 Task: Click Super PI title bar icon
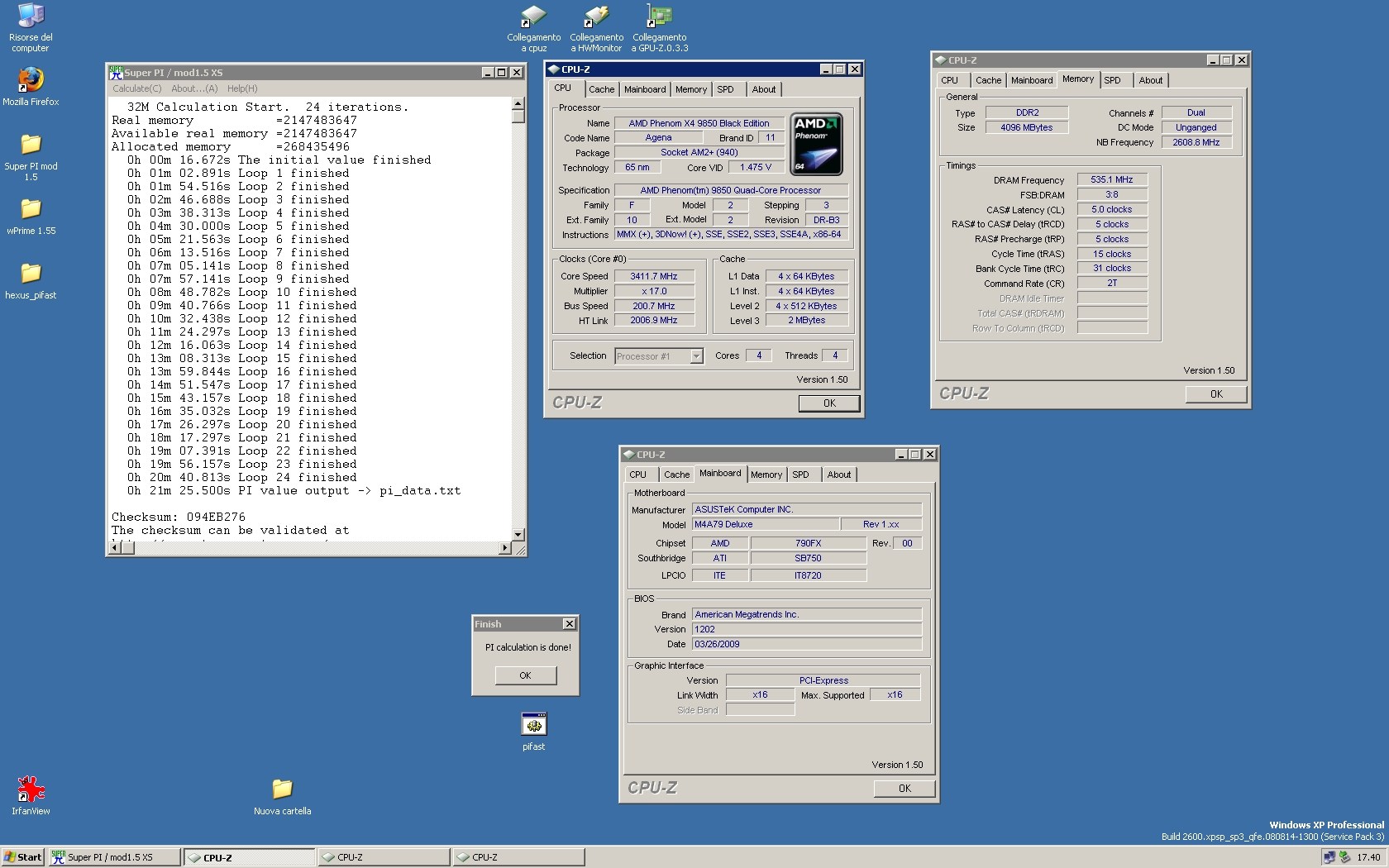[117, 72]
